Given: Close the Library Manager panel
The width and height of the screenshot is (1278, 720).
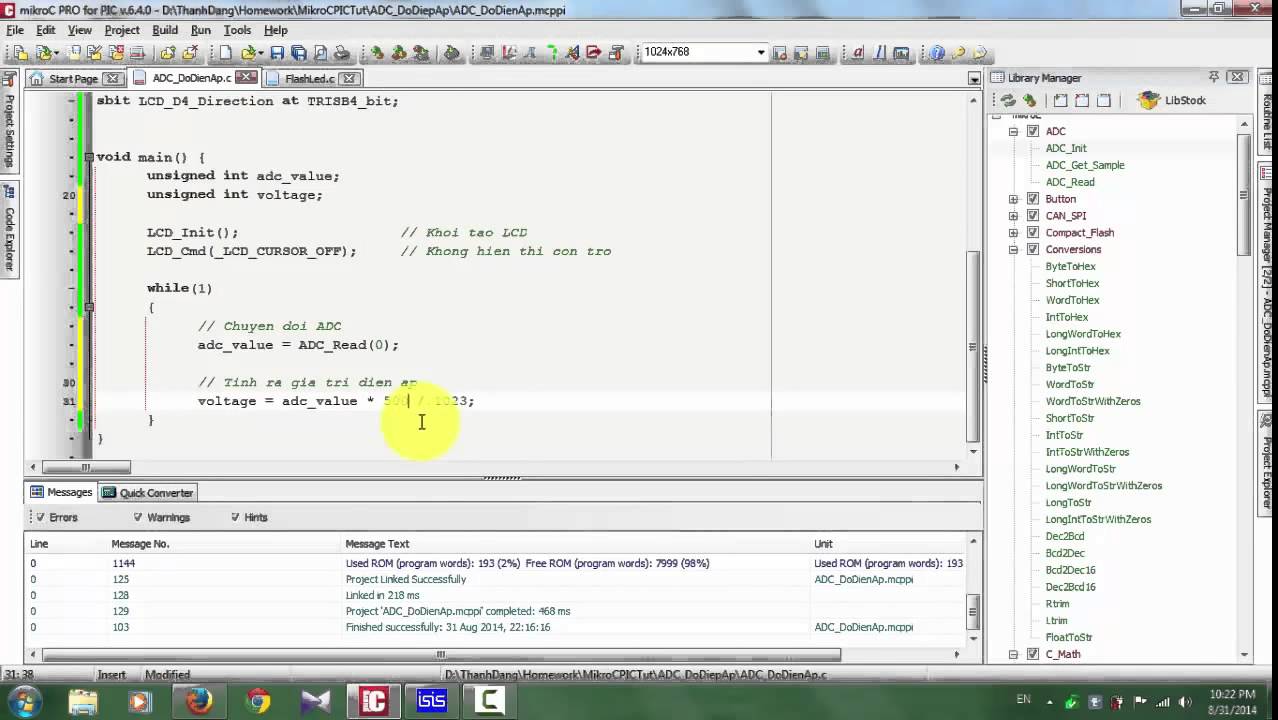Looking at the screenshot, I should (x=1237, y=76).
